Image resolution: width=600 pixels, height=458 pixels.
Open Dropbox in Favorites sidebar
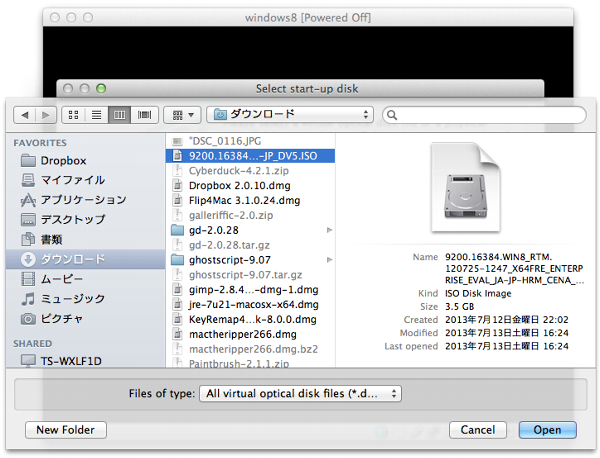(x=85, y=160)
